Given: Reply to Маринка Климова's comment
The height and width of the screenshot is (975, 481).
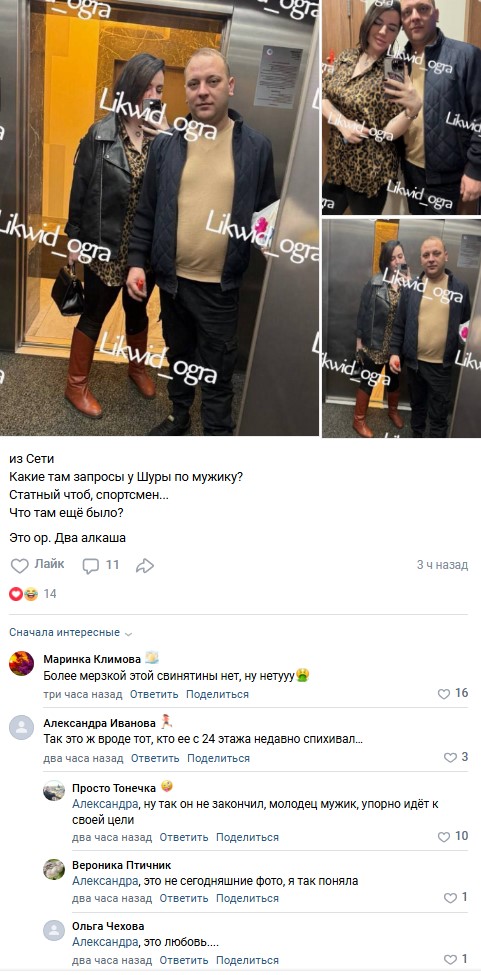Looking at the screenshot, I should coord(154,694).
